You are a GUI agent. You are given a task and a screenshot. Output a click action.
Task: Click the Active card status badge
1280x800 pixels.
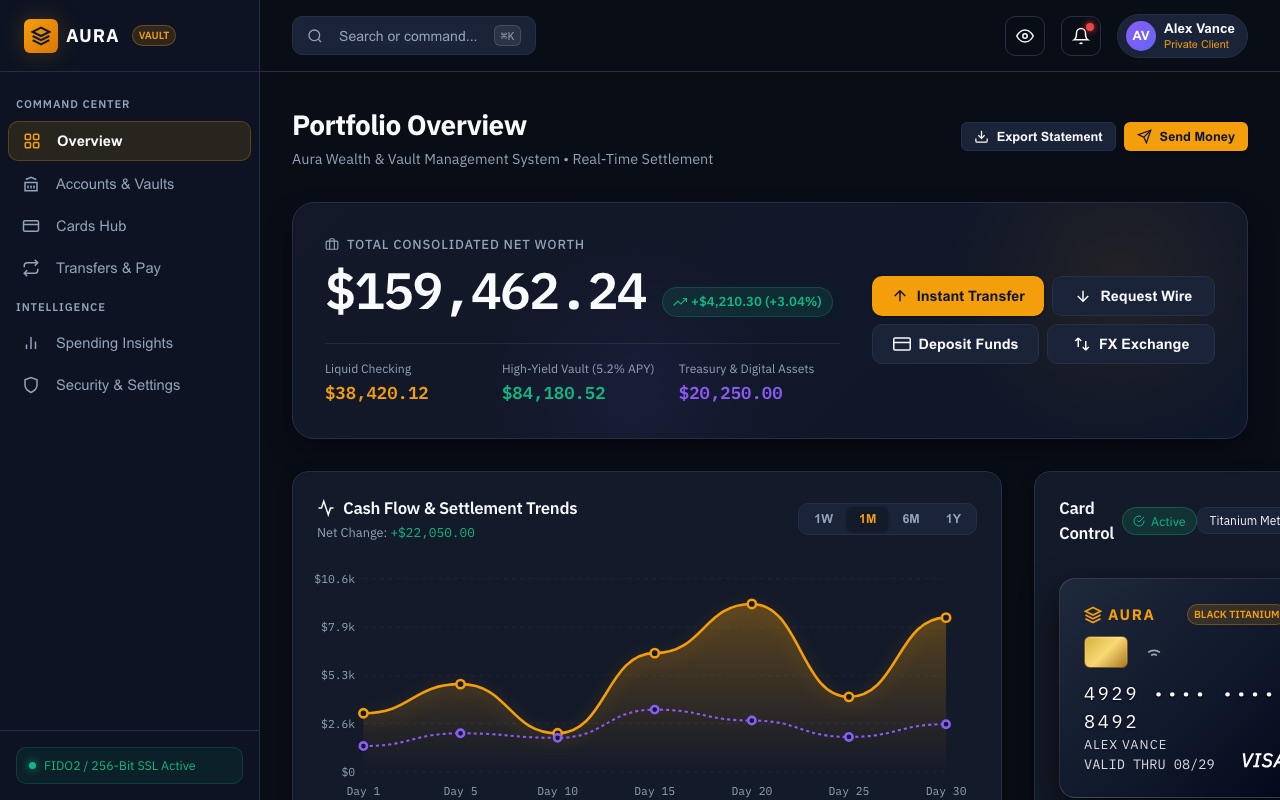click(x=1159, y=521)
